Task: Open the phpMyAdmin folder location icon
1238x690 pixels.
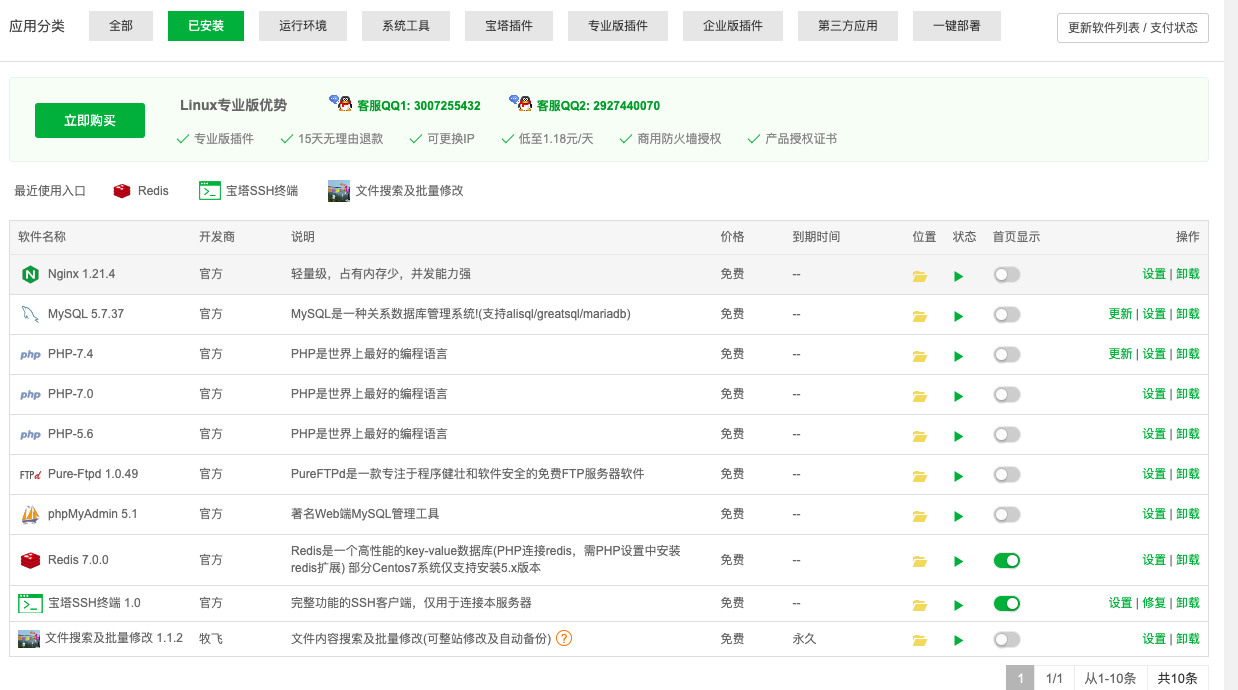Action: pos(920,516)
